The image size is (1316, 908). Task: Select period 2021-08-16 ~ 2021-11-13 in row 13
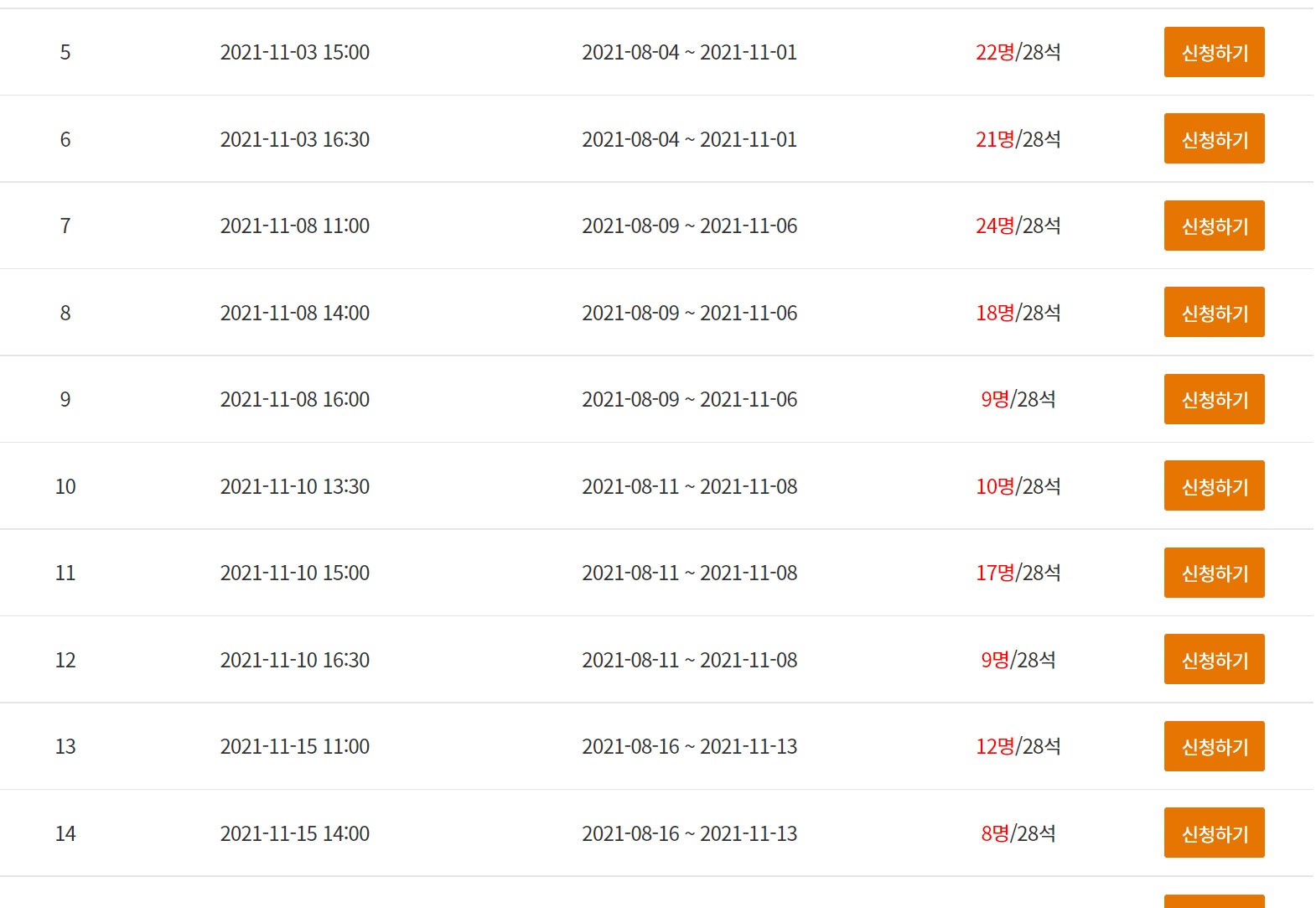(x=689, y=747)
